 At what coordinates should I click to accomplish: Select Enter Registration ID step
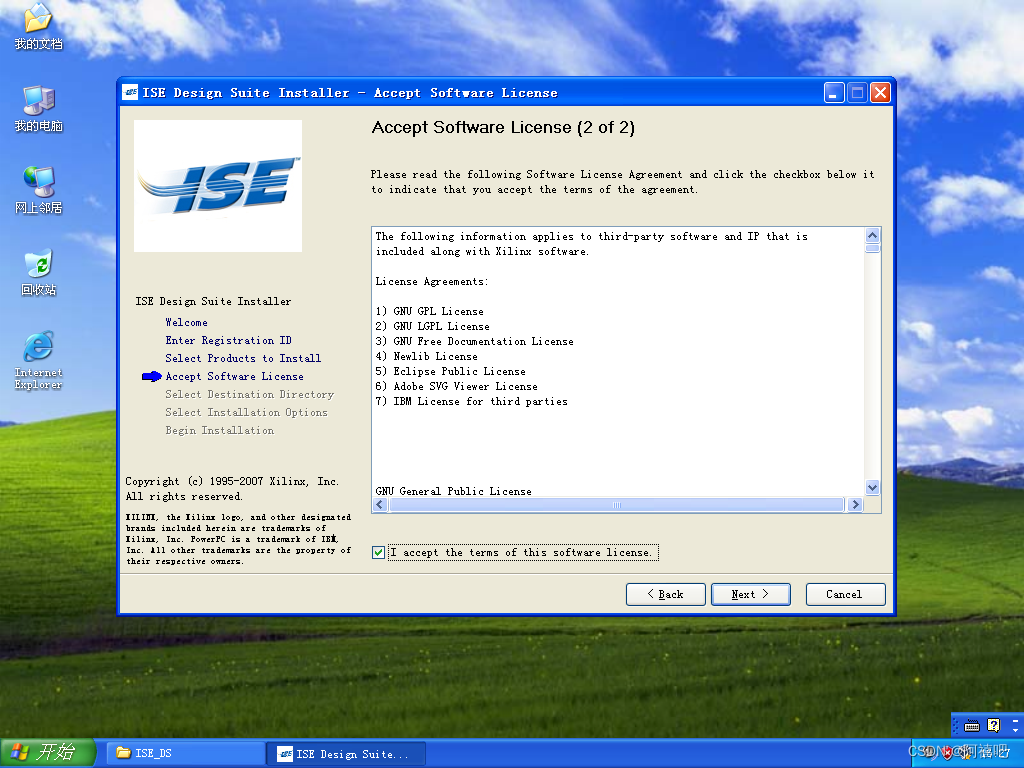(229, 341)
